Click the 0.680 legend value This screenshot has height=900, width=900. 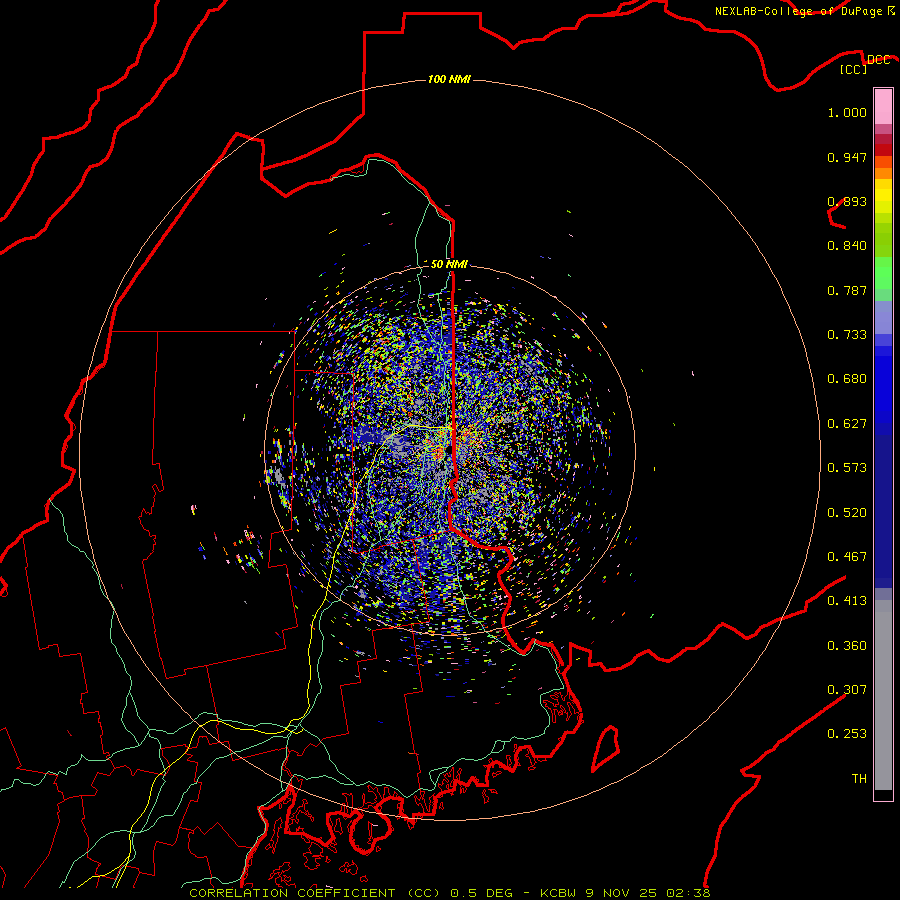(x=847, y=379)
